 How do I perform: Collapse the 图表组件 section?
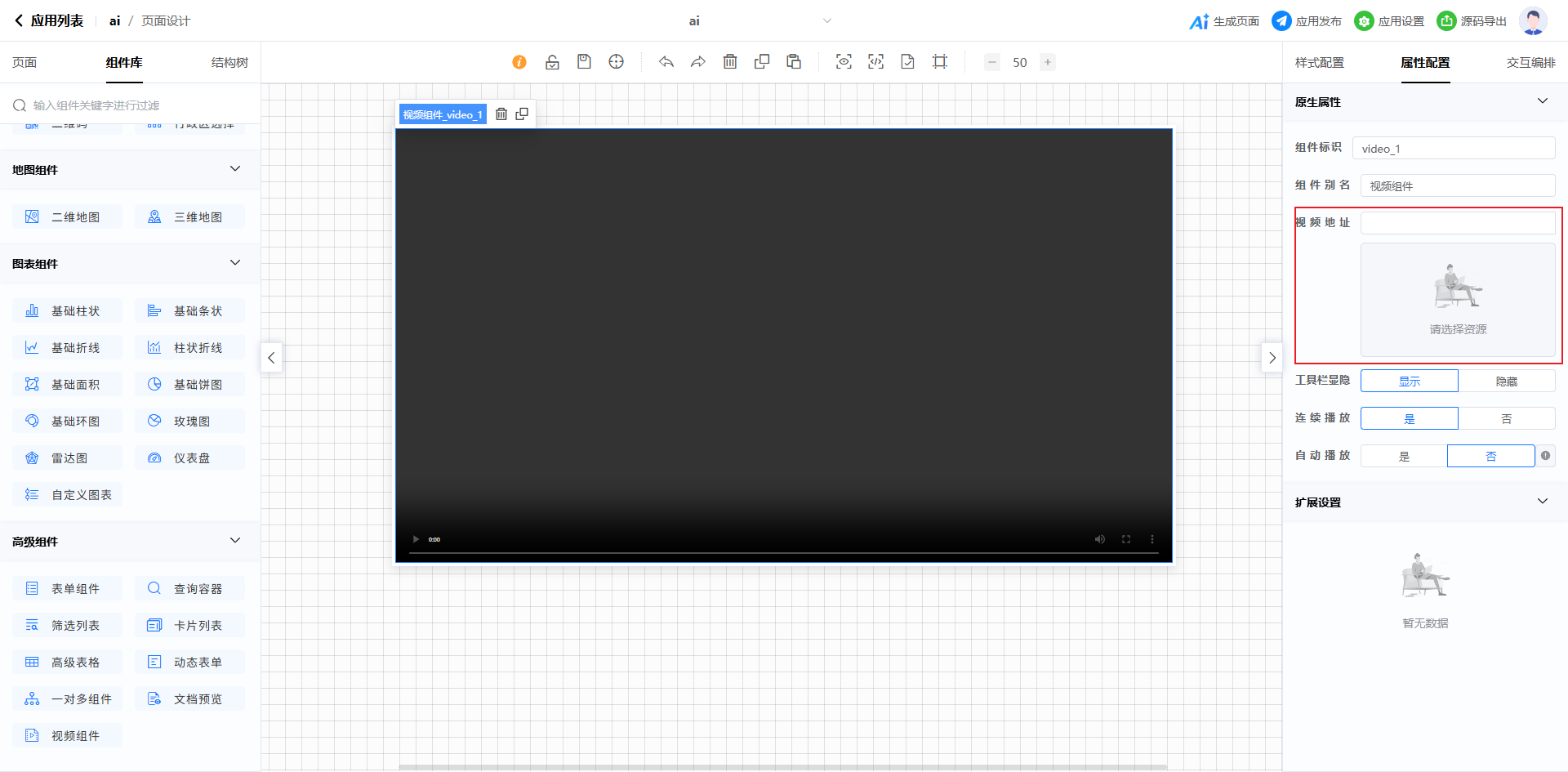tap(235, 263)
